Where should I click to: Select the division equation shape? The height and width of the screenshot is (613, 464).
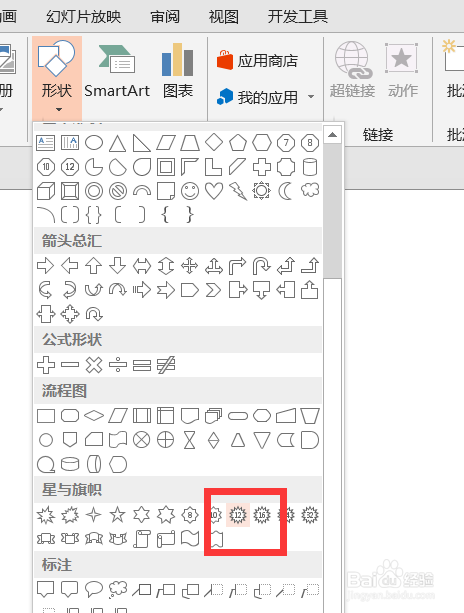pos(118,365)
